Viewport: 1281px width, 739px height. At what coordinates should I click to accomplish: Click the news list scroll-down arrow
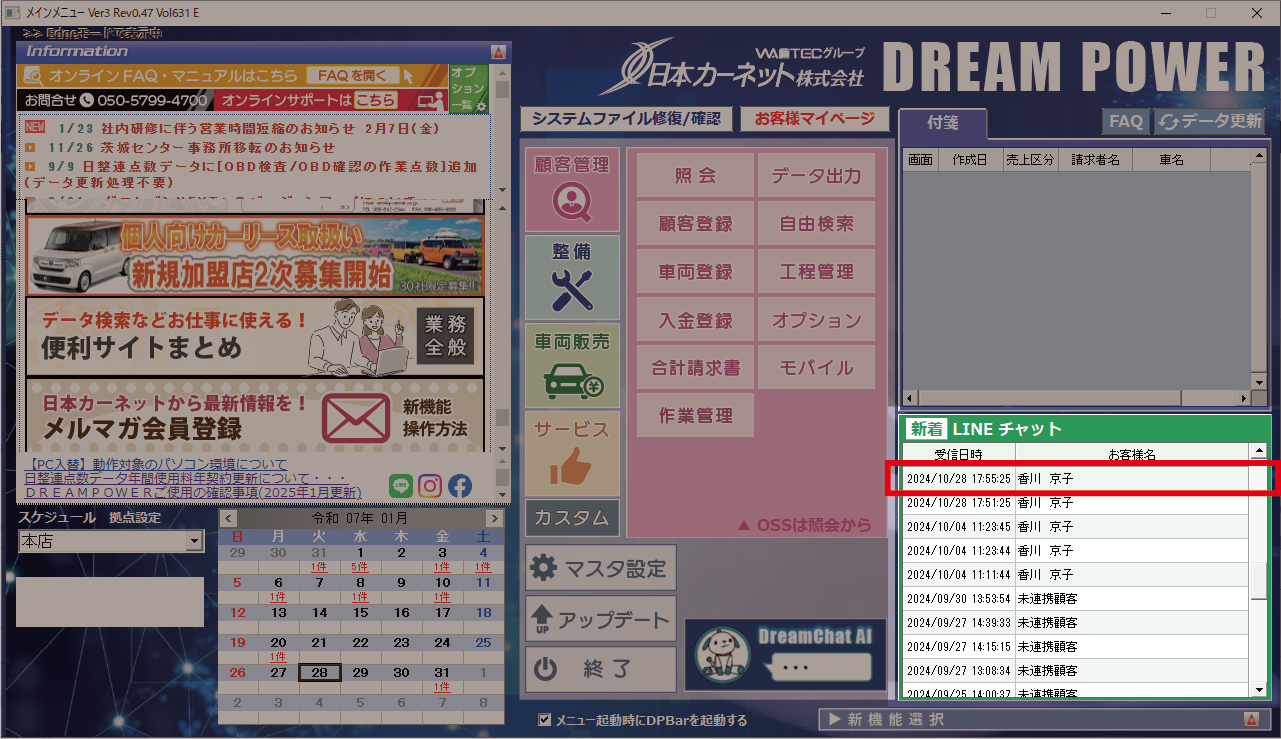click(x=502, y=191)
